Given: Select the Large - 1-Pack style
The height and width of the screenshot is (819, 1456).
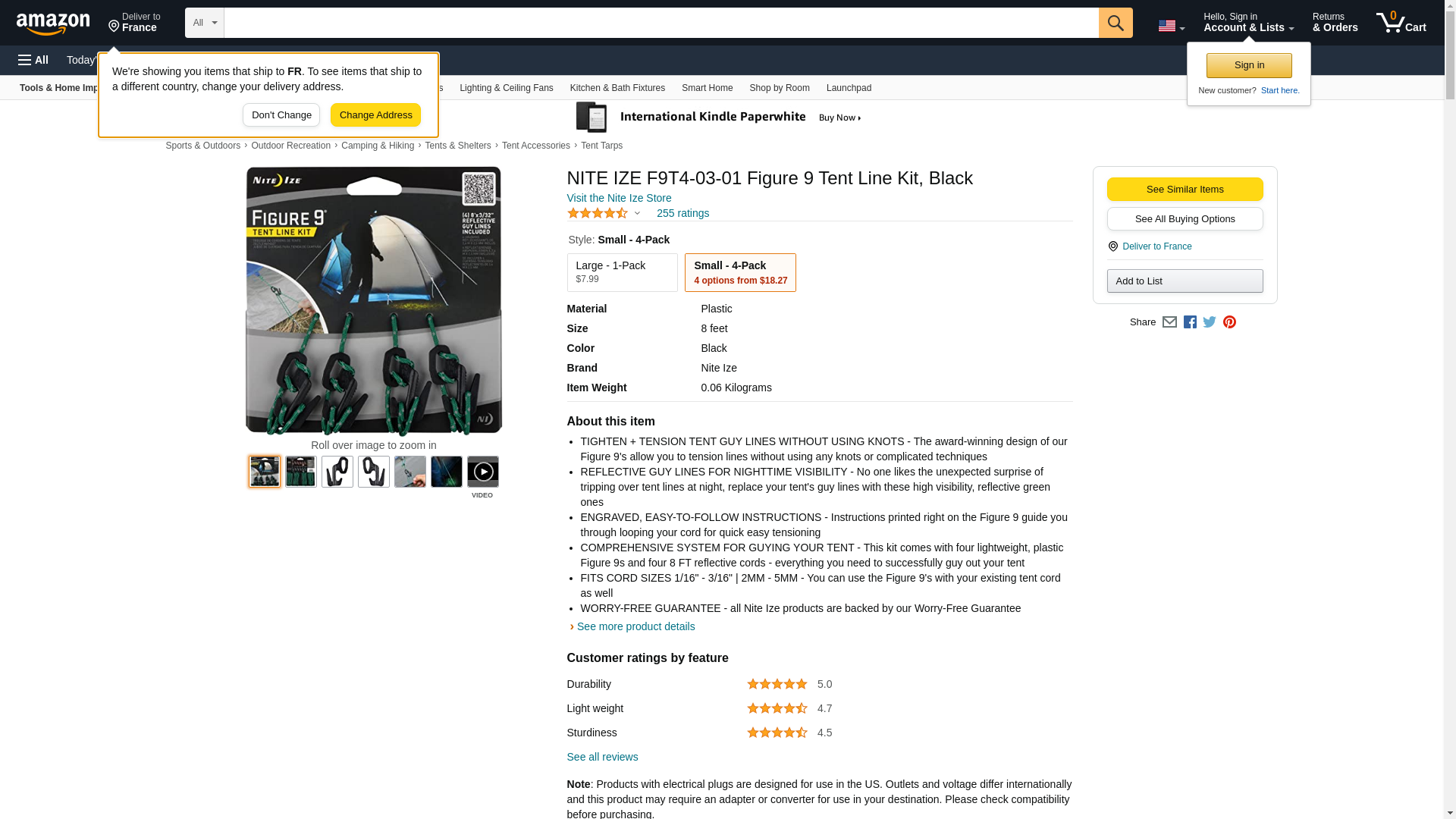Looking at the screenshot, I should [x=622, y=272].
